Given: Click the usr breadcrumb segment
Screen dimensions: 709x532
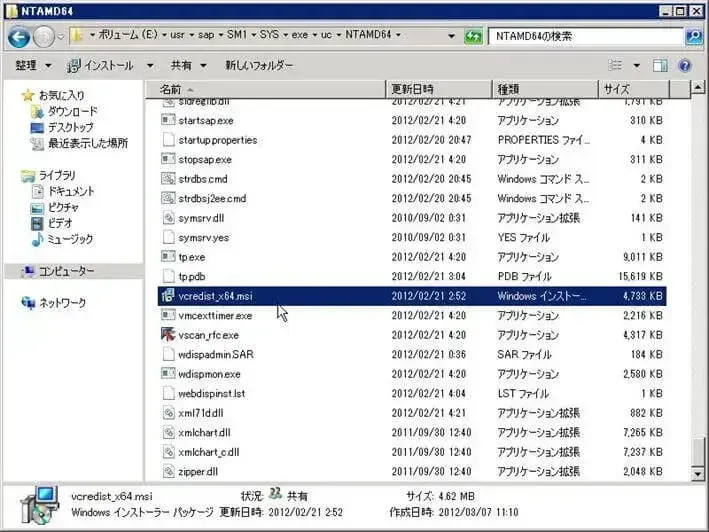Looking at the screenshot, I should click(177, 35).
